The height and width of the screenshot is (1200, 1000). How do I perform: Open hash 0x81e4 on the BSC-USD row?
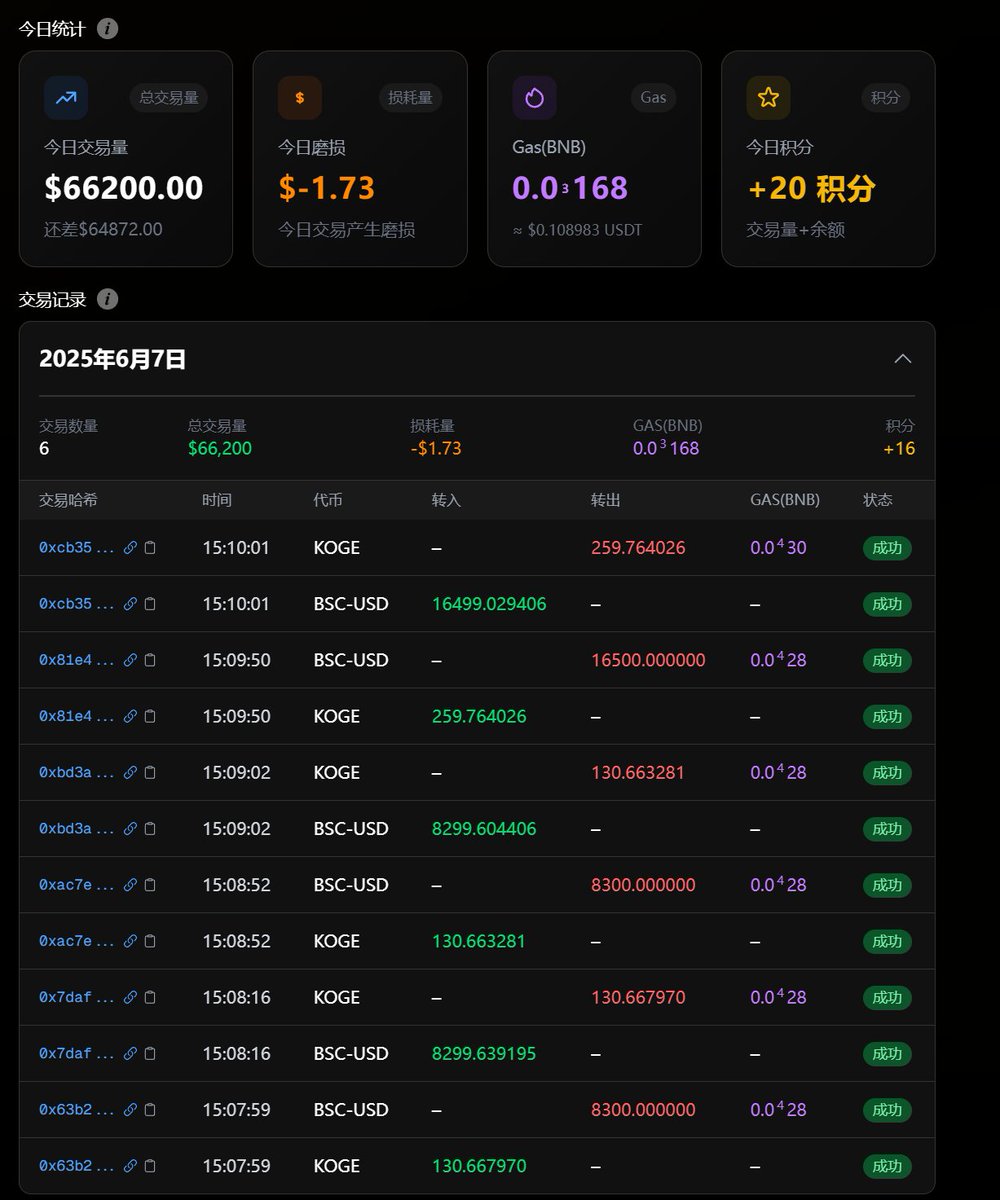point(77,660)
